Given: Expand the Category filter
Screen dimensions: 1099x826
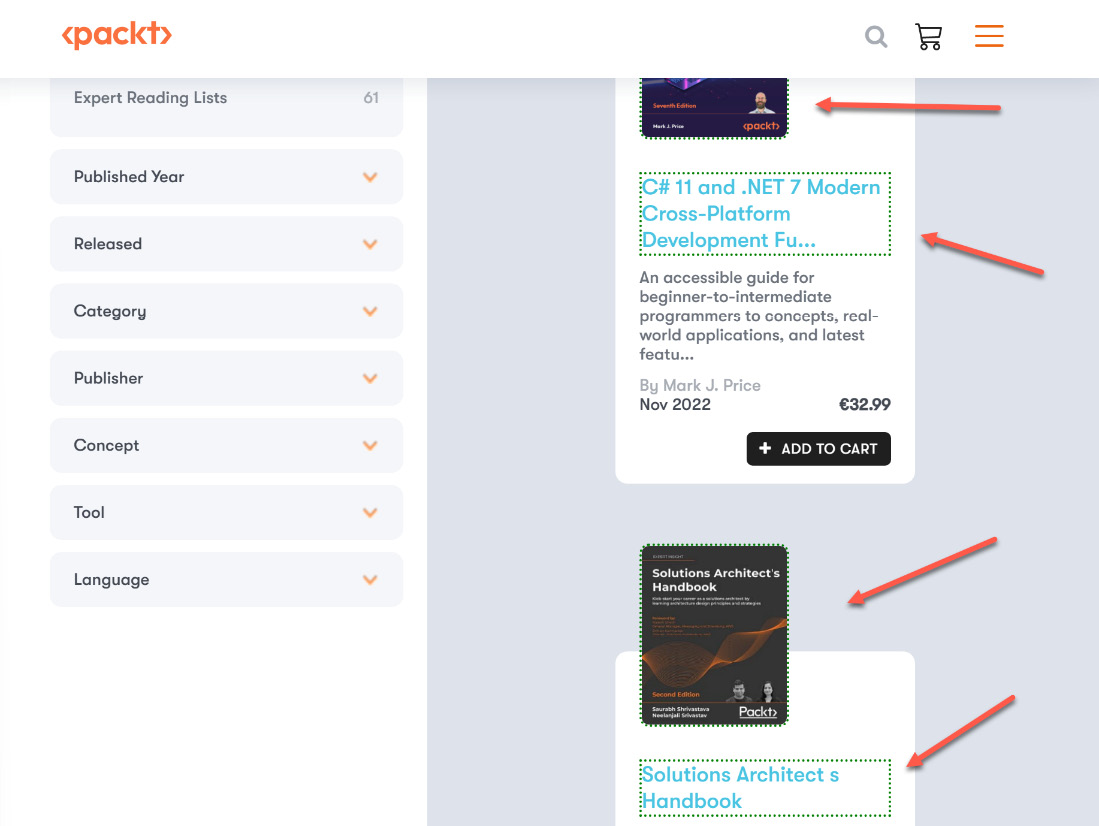Looking at the screenshot, I should (226, 311).
